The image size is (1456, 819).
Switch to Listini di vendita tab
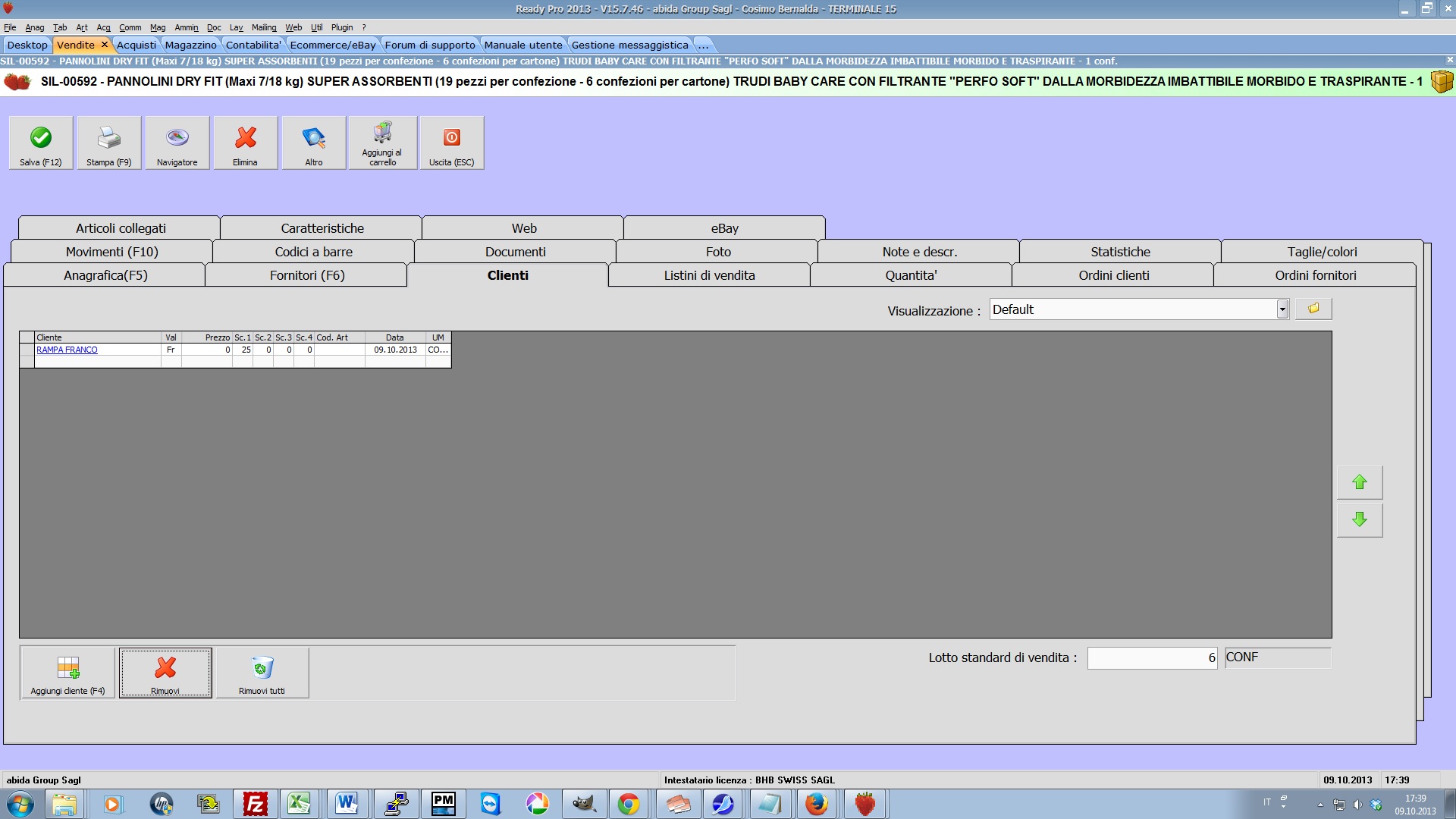click(x=709, y=275)
